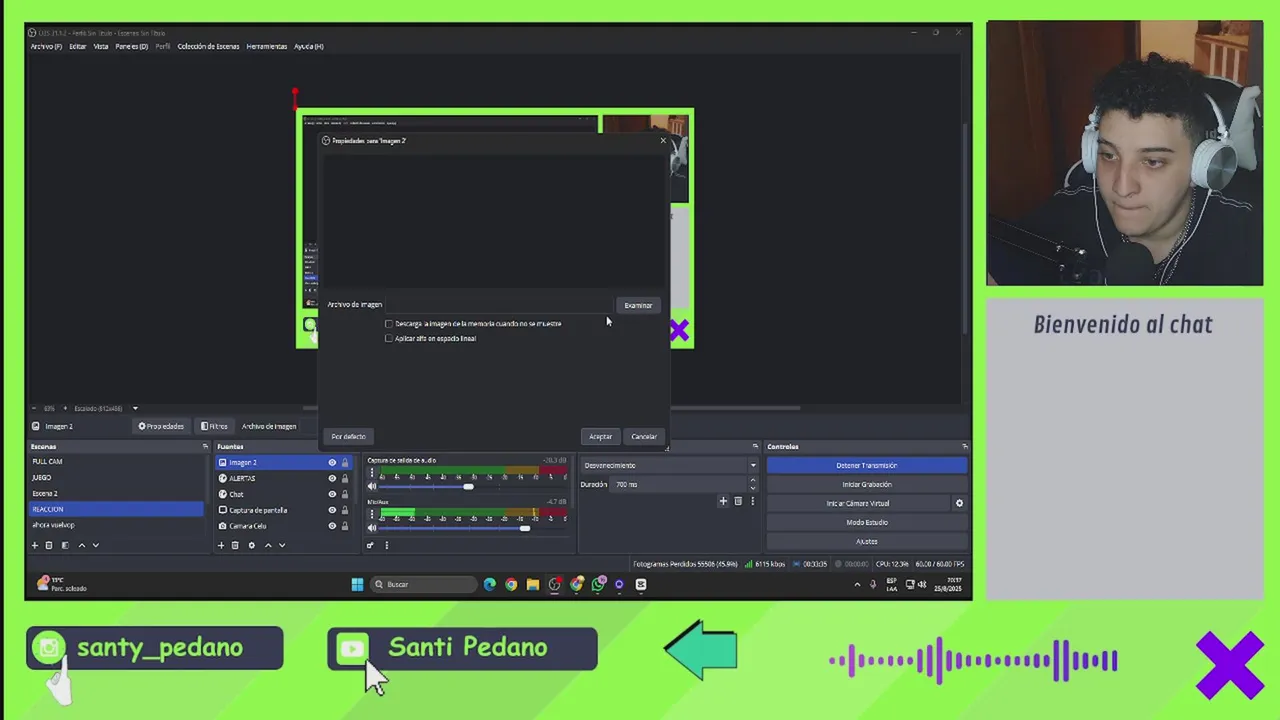Increase the Duración value with up arrow
The image size is (1280, 720).
[x=753, y=481]
